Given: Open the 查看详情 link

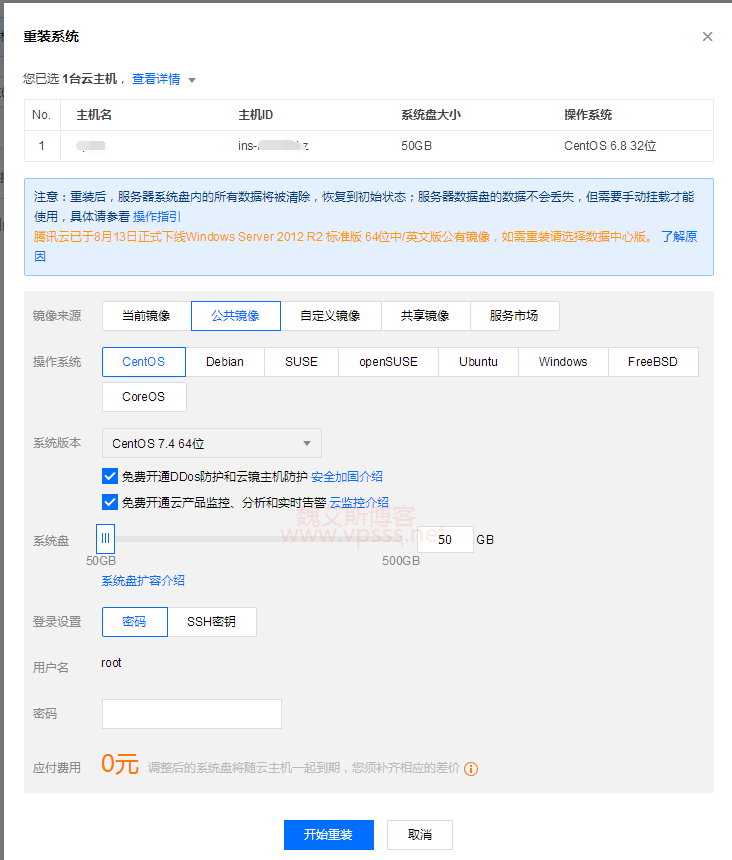Looking at the screenshot, I should [x=156, y=79].
